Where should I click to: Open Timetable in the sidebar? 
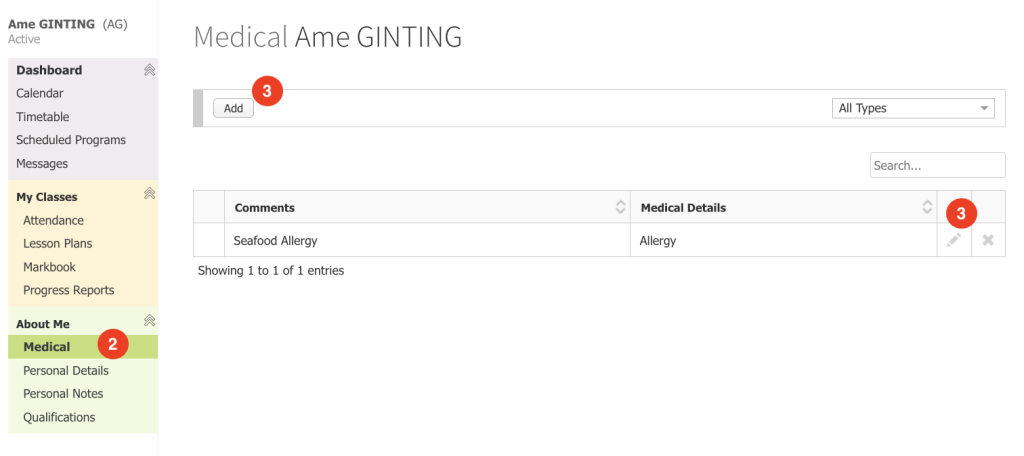pos(42,117)
